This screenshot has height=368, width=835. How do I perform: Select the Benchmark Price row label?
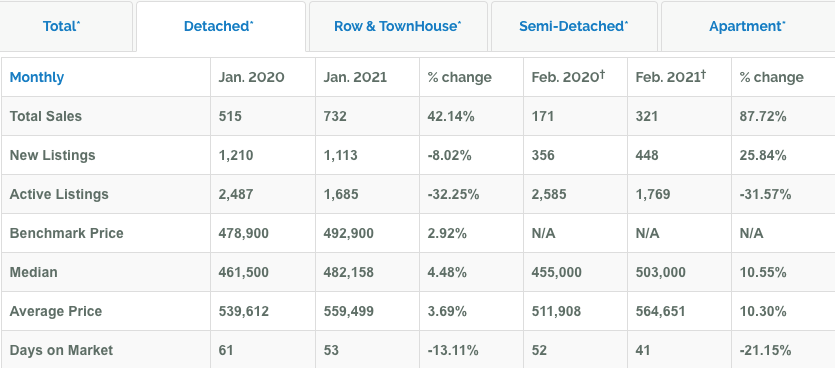point(67,233)
